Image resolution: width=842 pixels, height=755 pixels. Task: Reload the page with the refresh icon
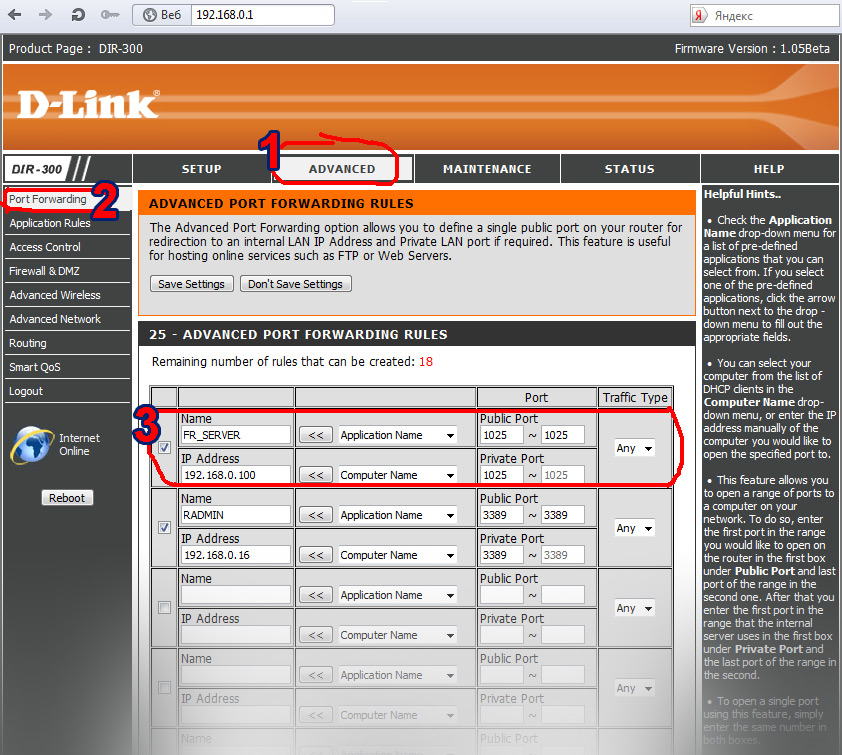click(78, 16)
